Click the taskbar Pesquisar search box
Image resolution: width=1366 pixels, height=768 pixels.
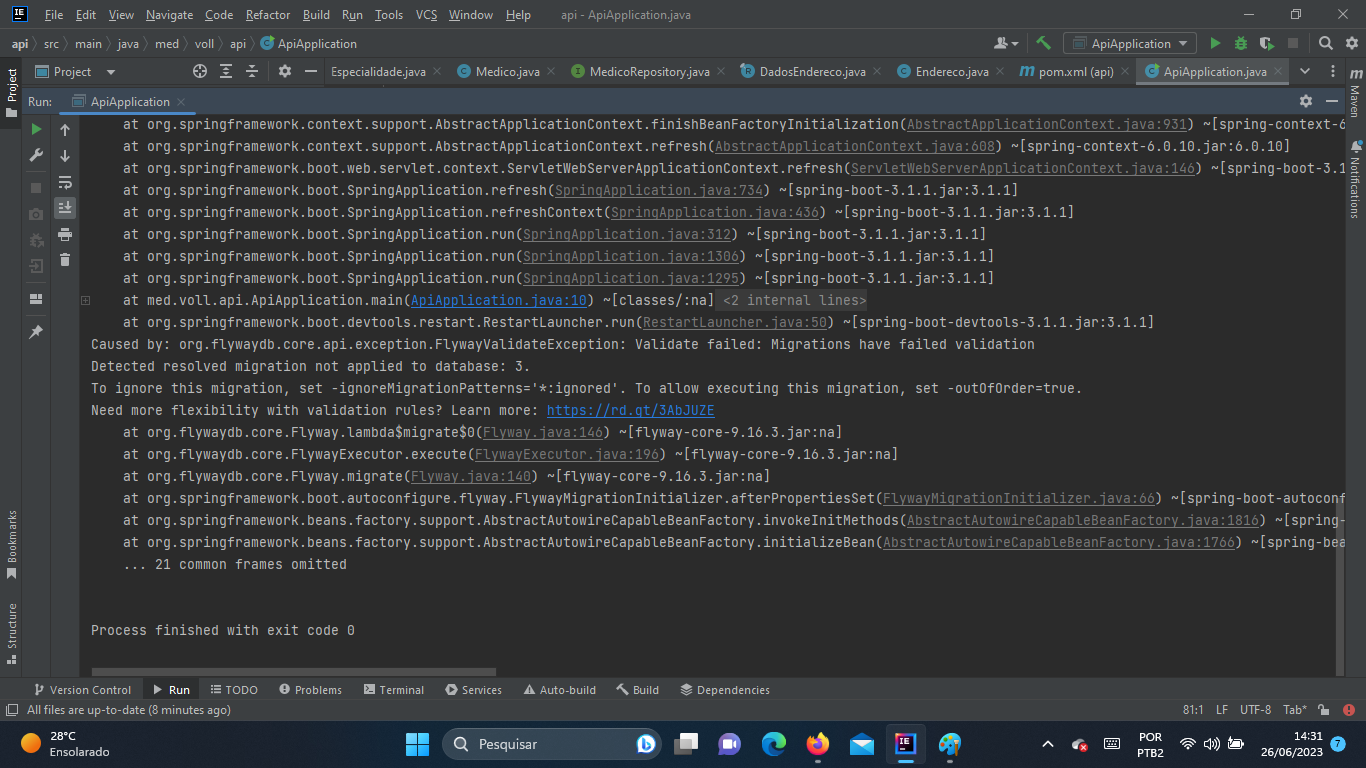tap(552, 744)
